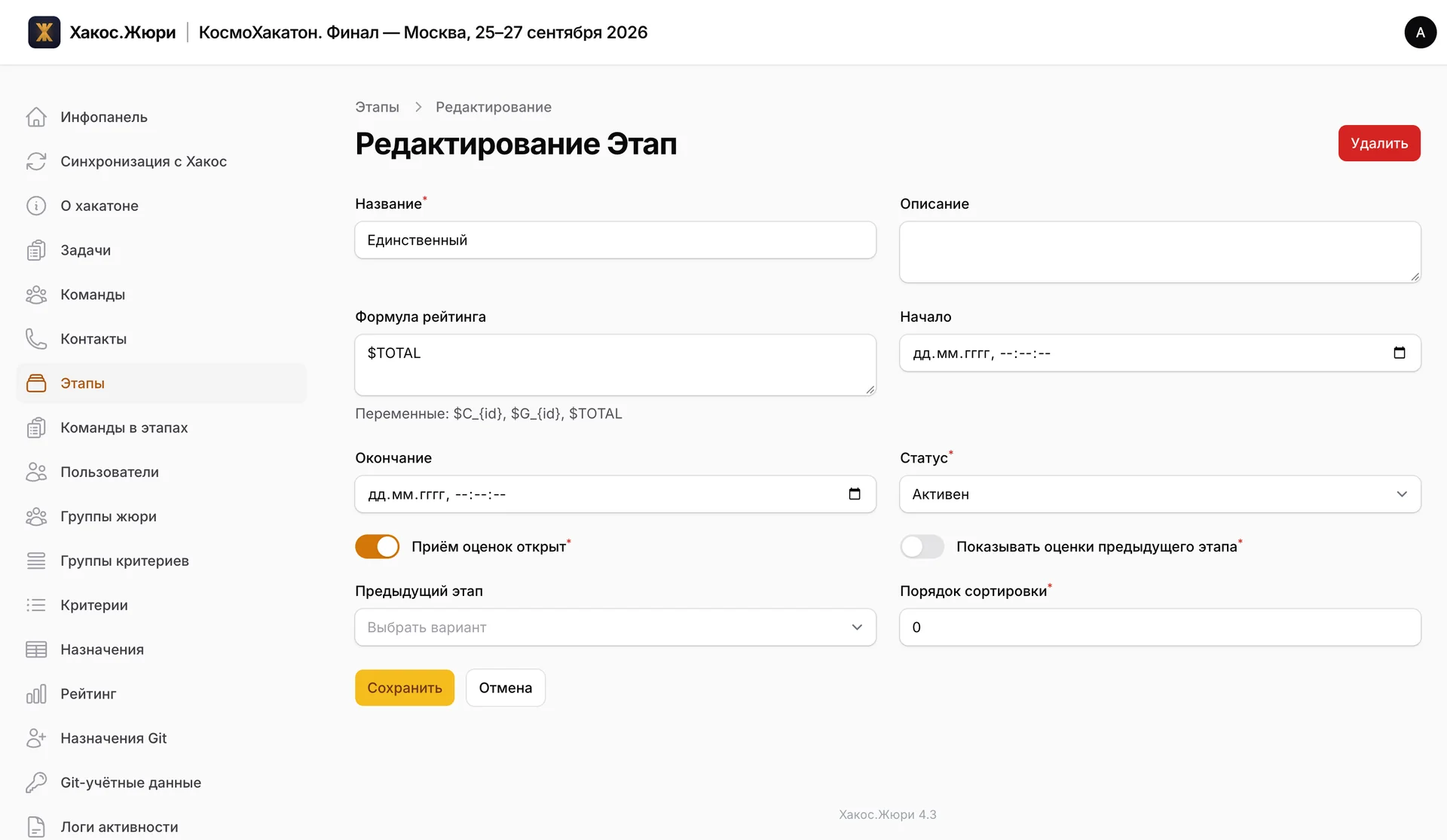Image resolution: width=1447 pixels, height=840 pixels.
Task: Click the Git-учётные данные key icon
Action: click(x=36, y=783)
